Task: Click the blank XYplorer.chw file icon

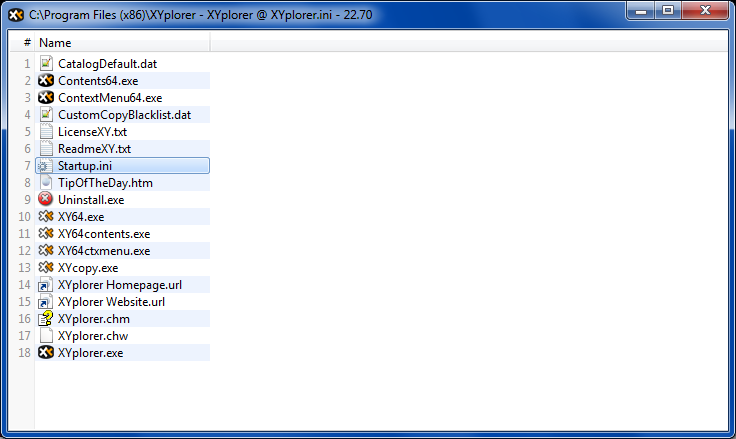Action: coord(46,335)
